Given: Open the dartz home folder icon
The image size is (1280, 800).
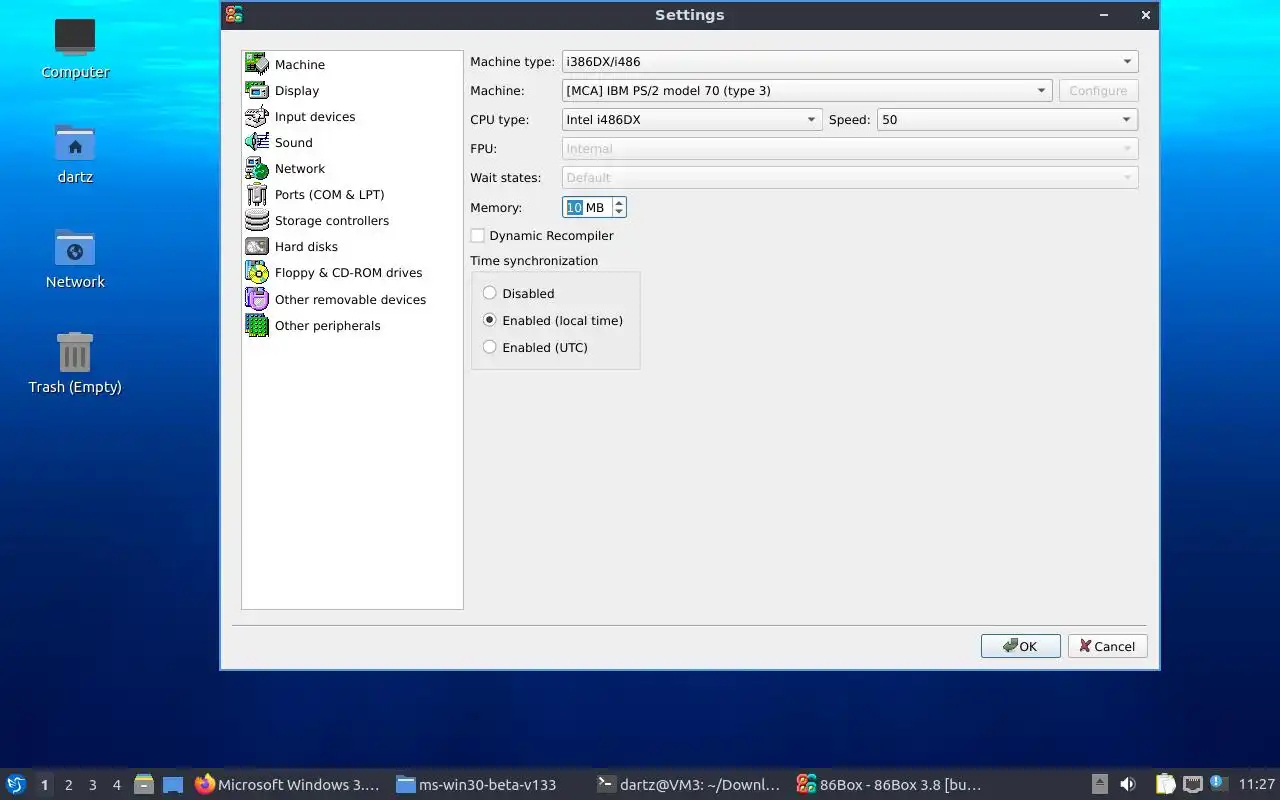Looking at the screenshot, I should [x=75, y=143].
